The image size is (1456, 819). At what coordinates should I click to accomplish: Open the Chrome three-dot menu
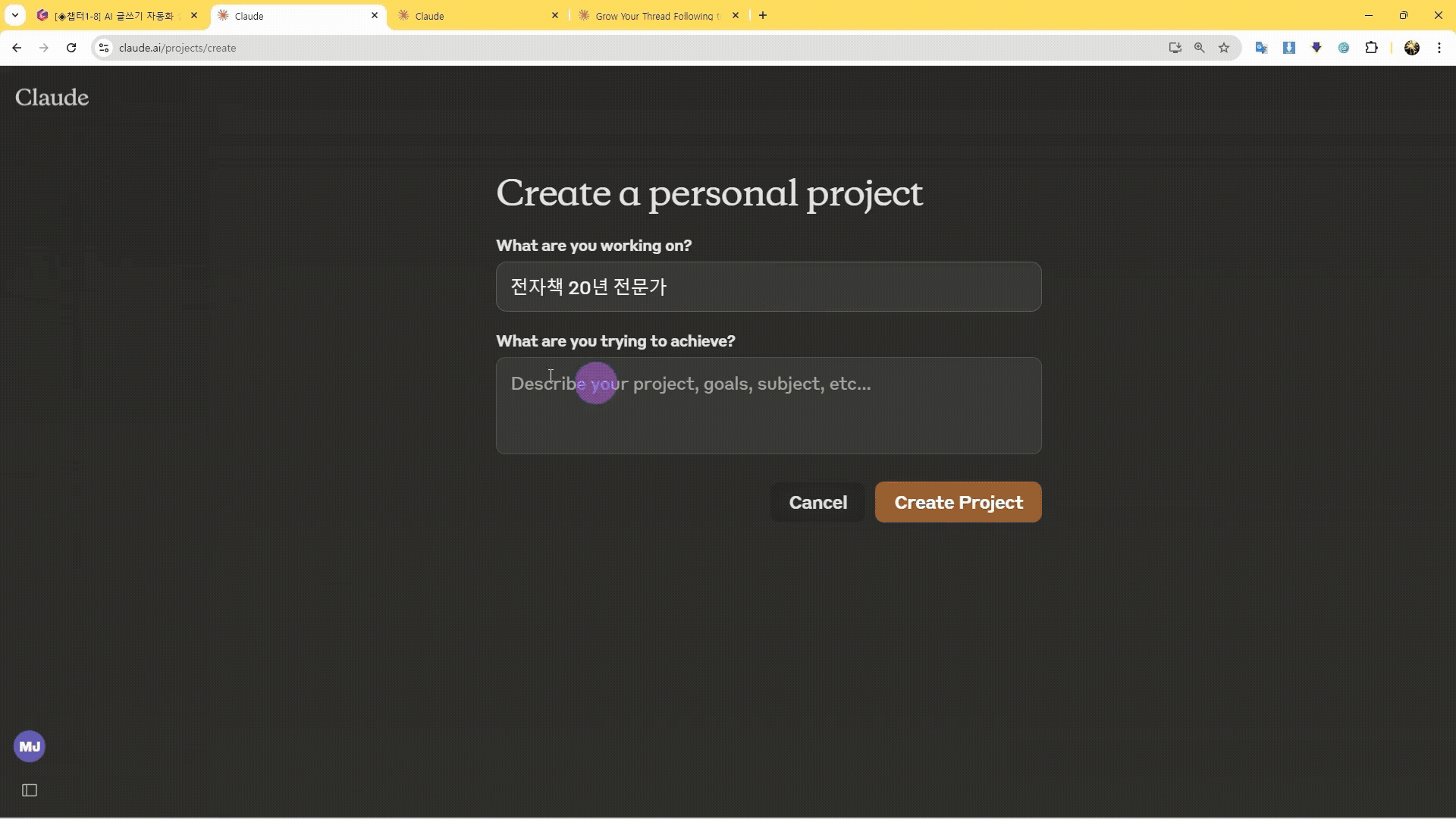point(1439,48)
